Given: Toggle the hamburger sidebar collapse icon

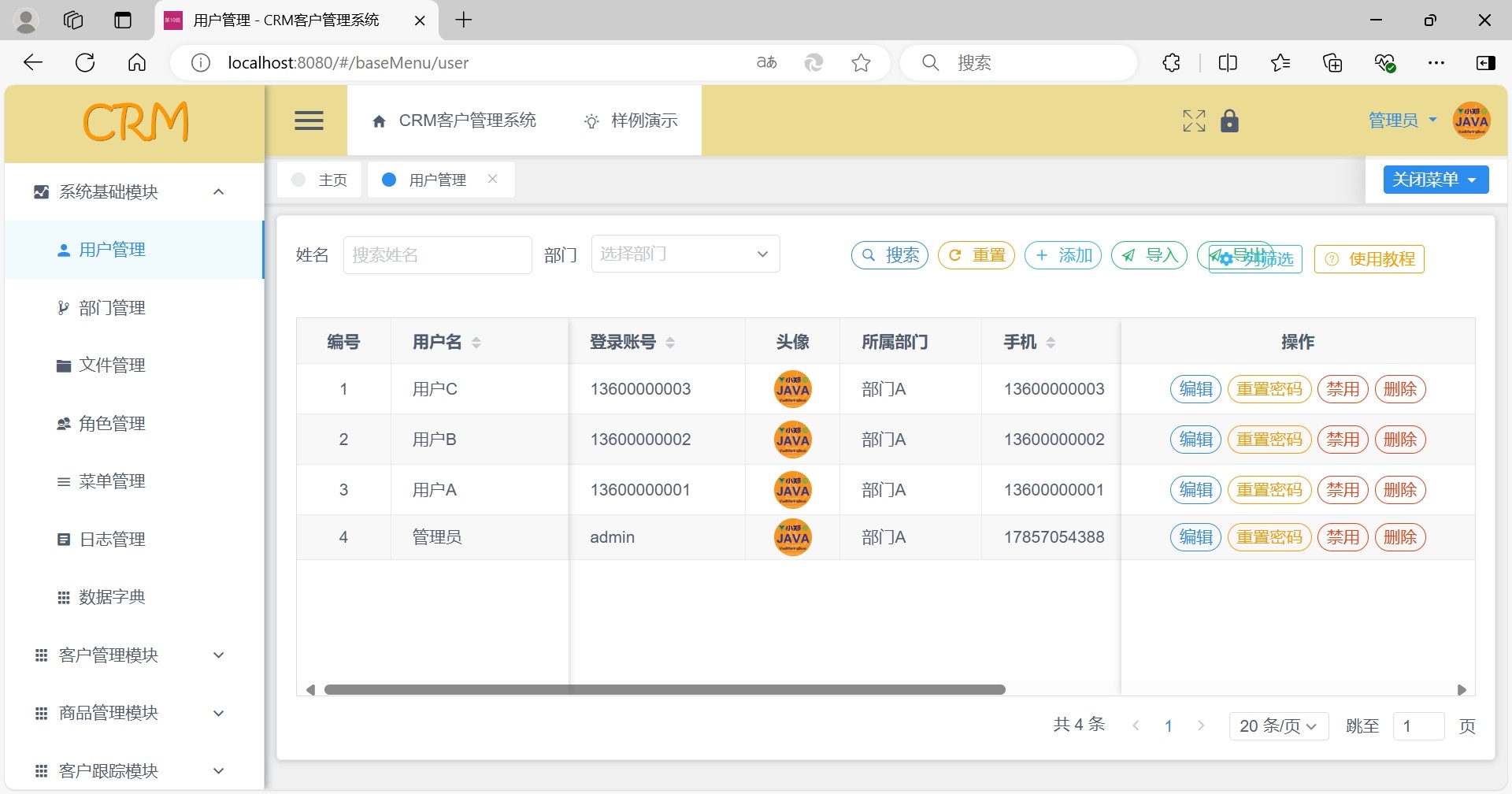Looking at the screenshot, I should click(309, 121).
